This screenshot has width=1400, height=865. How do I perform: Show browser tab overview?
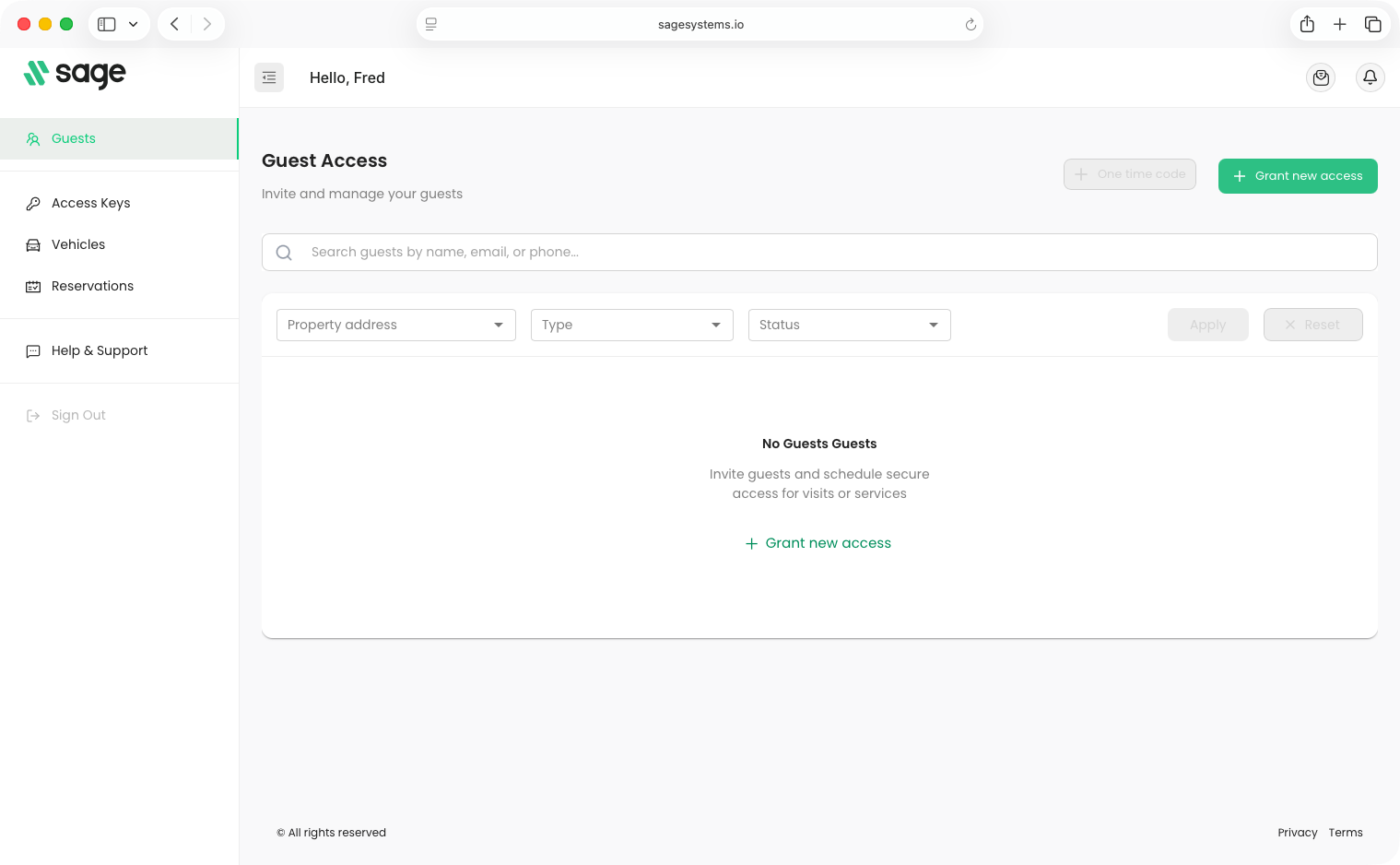point(1373,24)
